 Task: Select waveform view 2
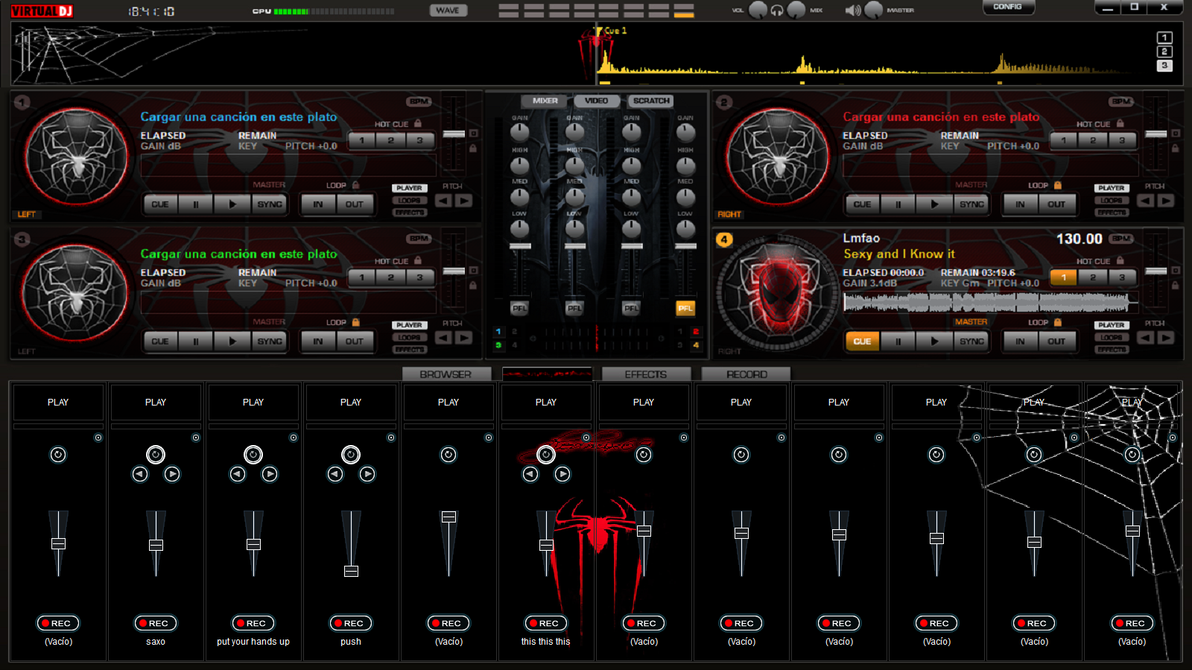[1164, 52]
